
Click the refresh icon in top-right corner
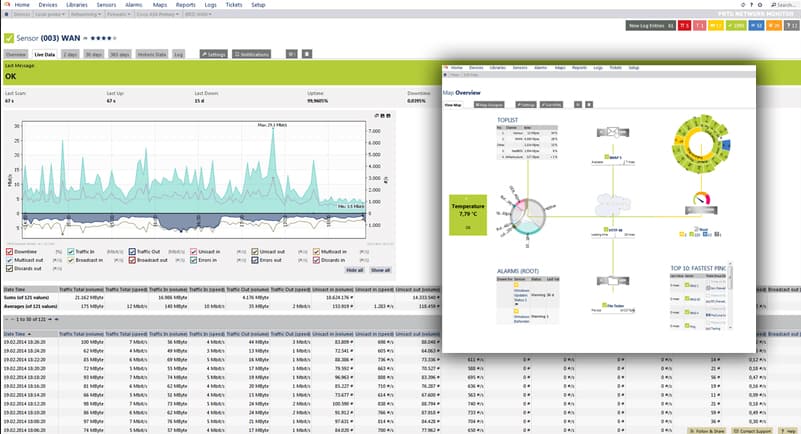[743, 5]
